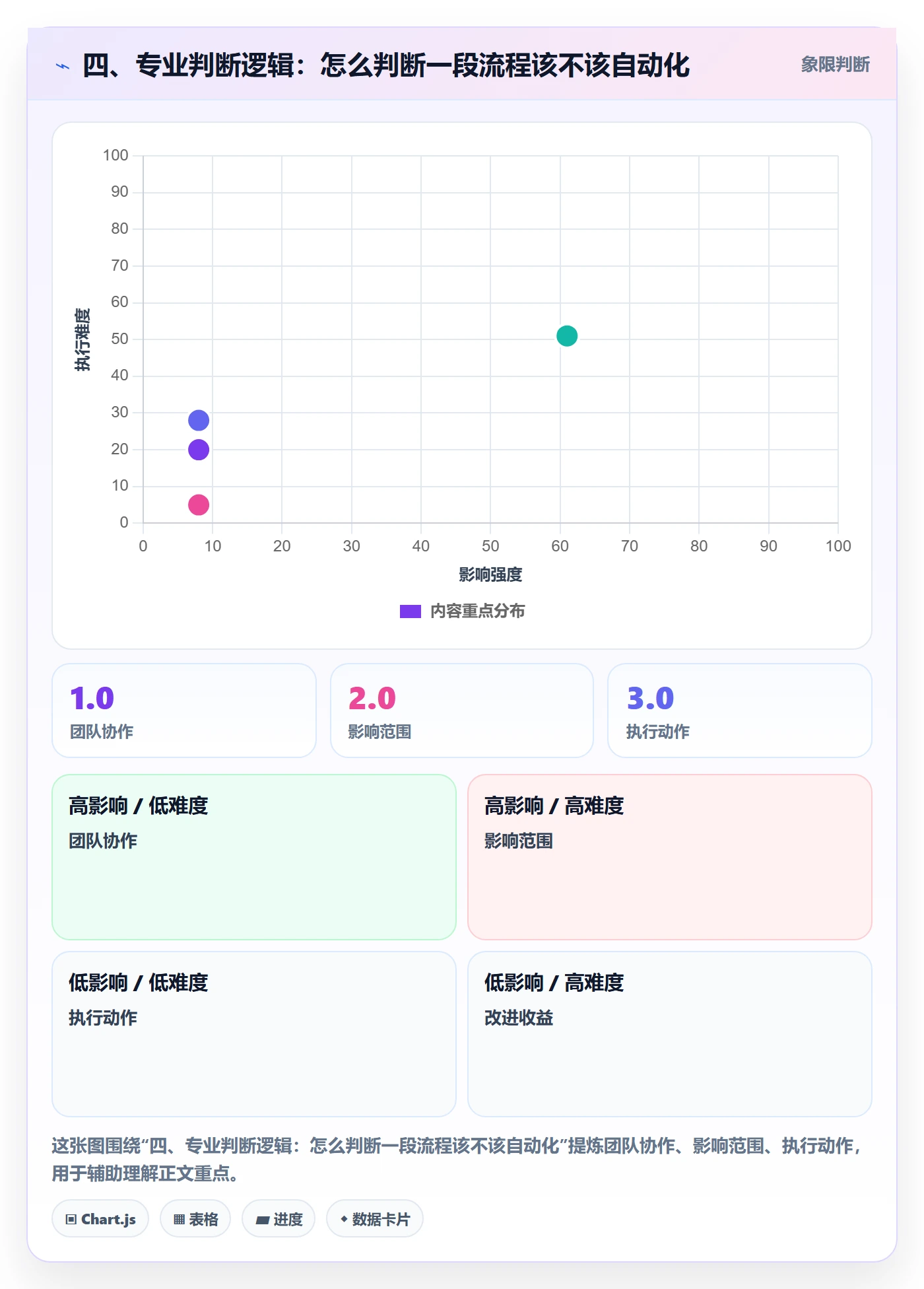
Task: Select the teal scatter data point
Action: (x=567, y=336)
